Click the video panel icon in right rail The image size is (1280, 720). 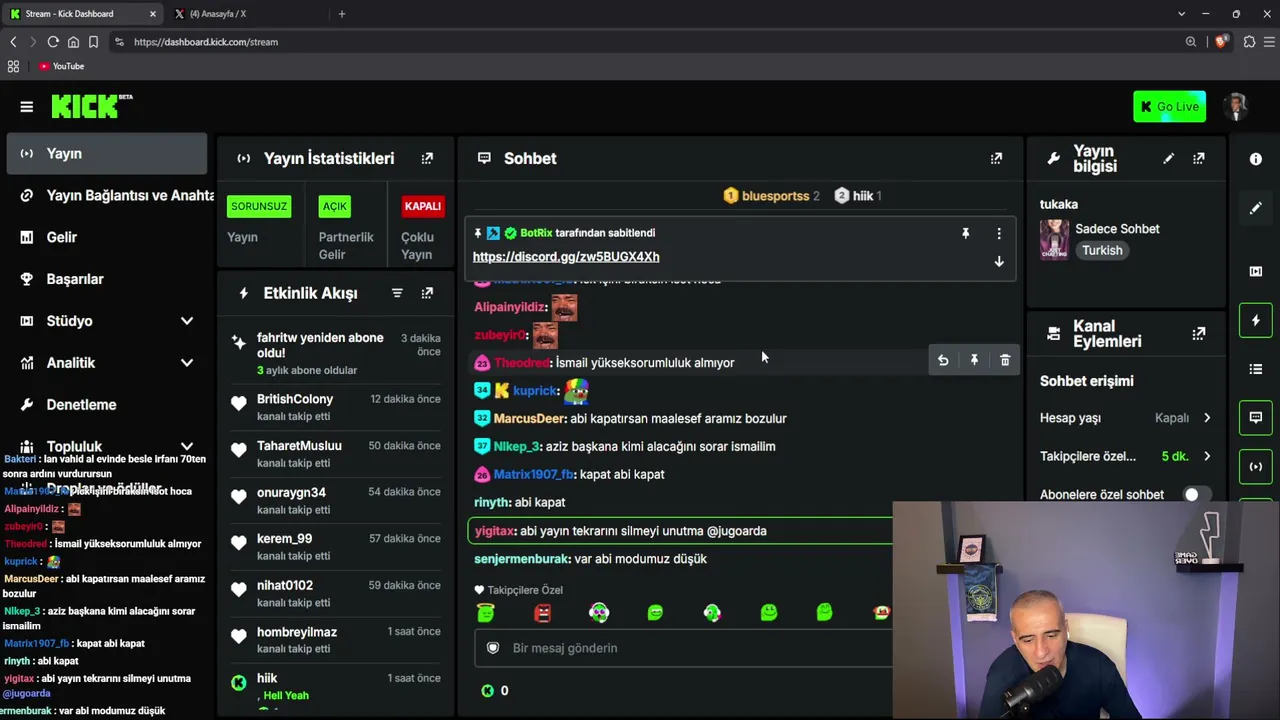coord(1256,271)
